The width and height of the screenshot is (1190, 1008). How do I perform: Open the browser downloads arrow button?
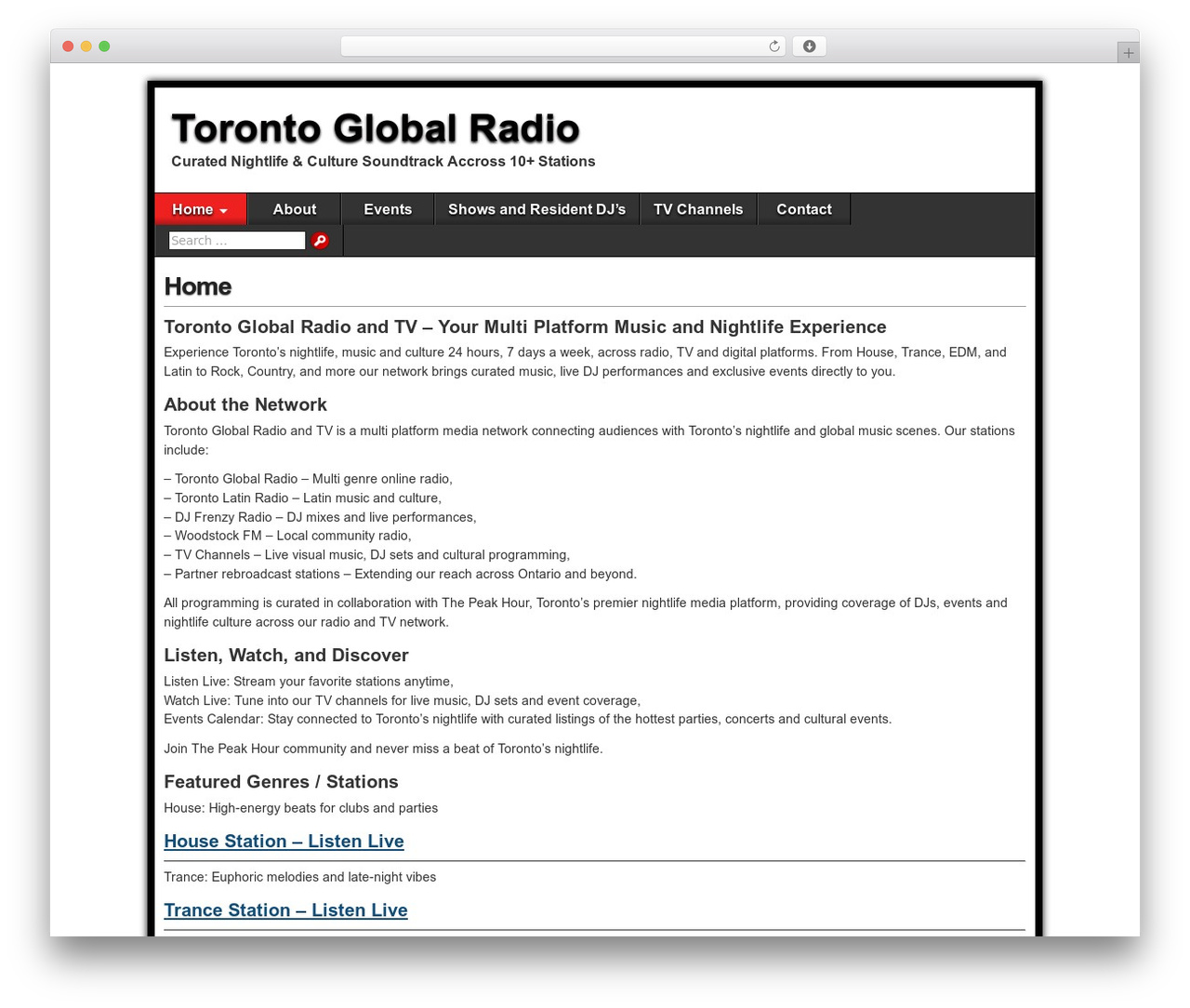pyautogui.click(x=809, y=46)
